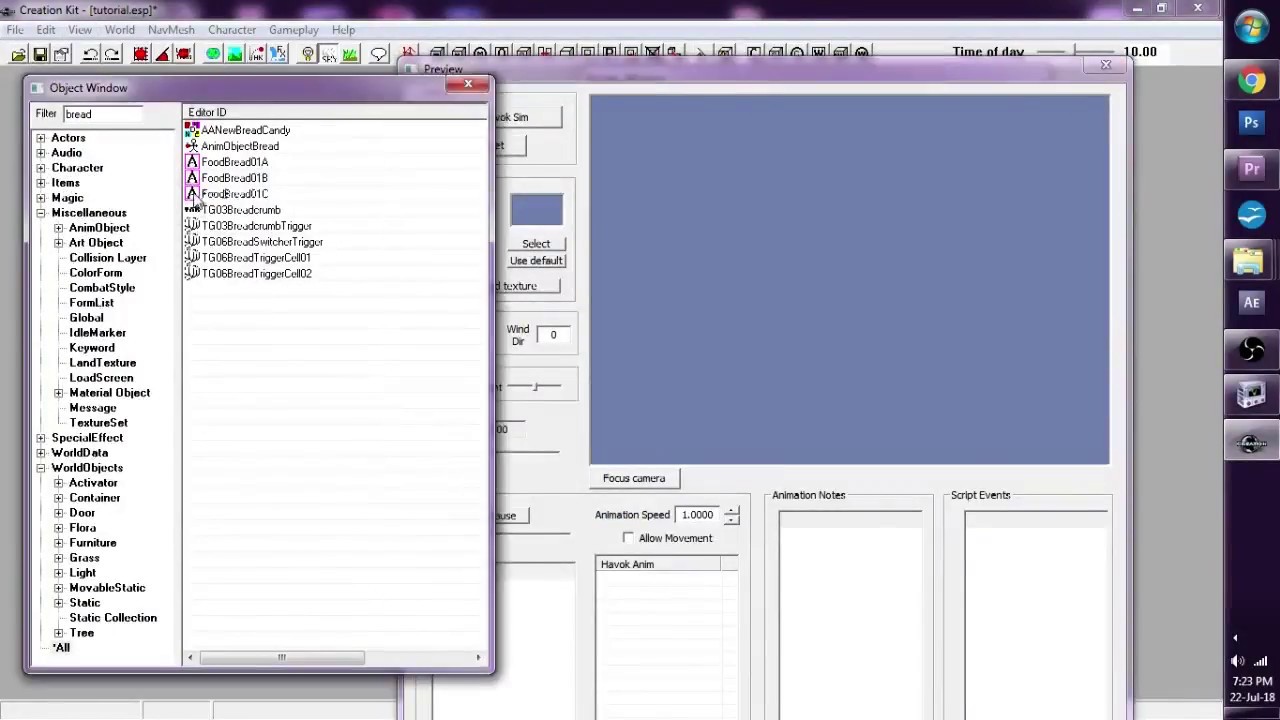Viewport: 1280px width, 720px height.
Task: Toggle the light bulb toolbar icon
Action: point(308,54)
